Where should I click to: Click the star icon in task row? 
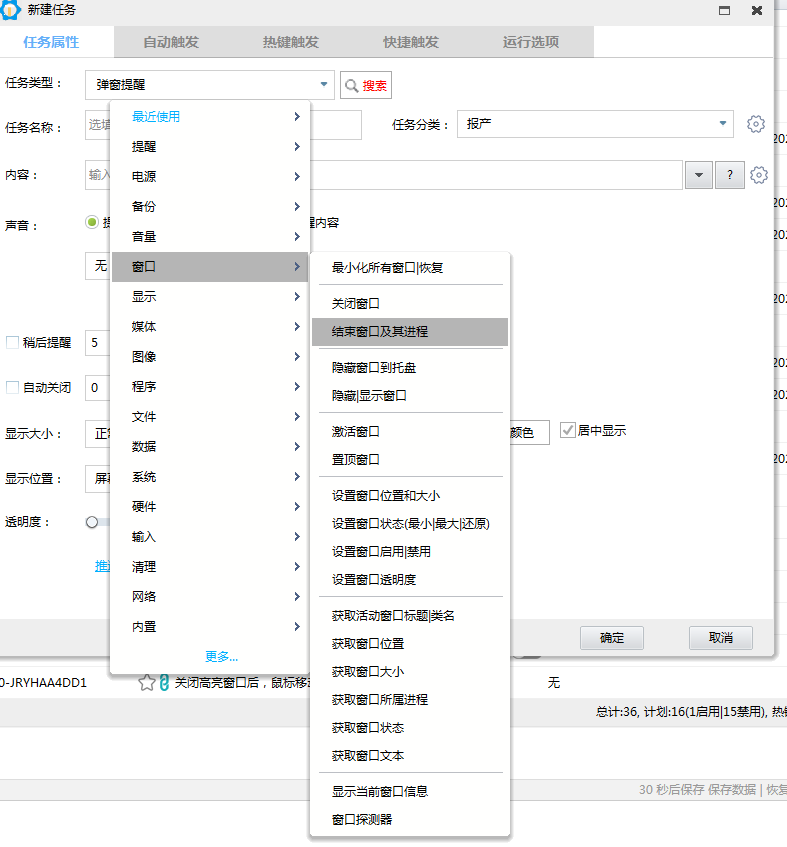pyautogui.click(x=147, y=683)
